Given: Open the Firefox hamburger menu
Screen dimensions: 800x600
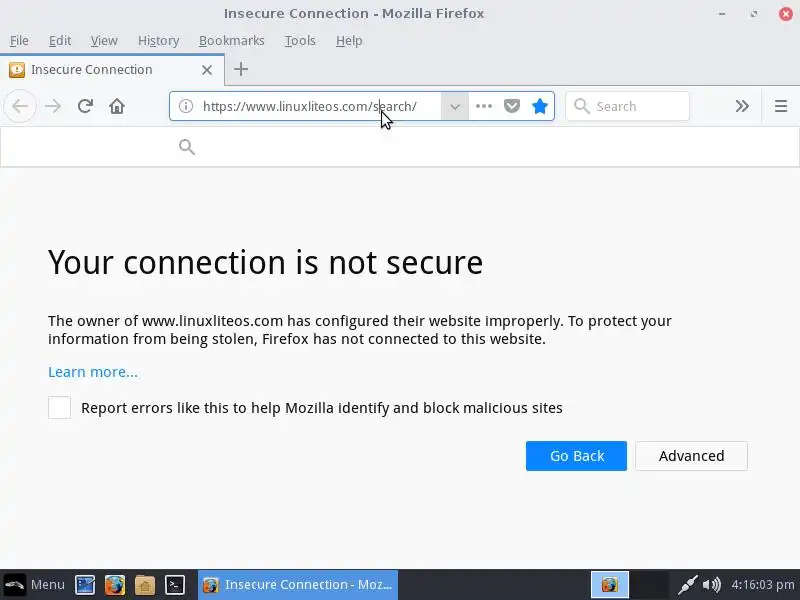Looking at the screenshot, I should pos(781,106).
